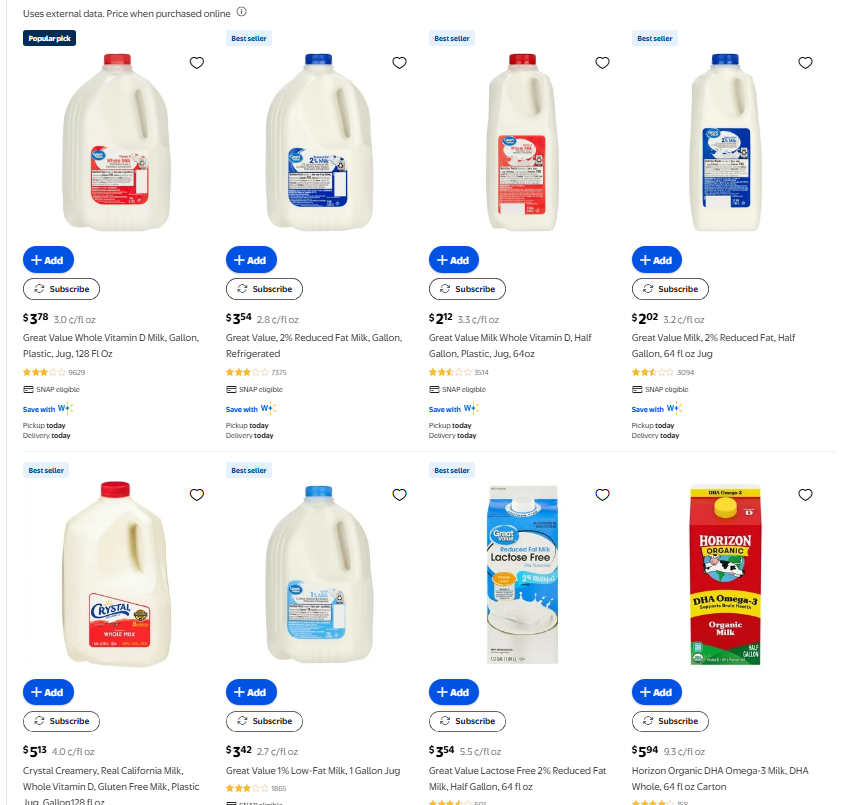The image size is (865, 805).
Task: Click heart icon on Lactose Free milk
Action: tap(602, 495)
